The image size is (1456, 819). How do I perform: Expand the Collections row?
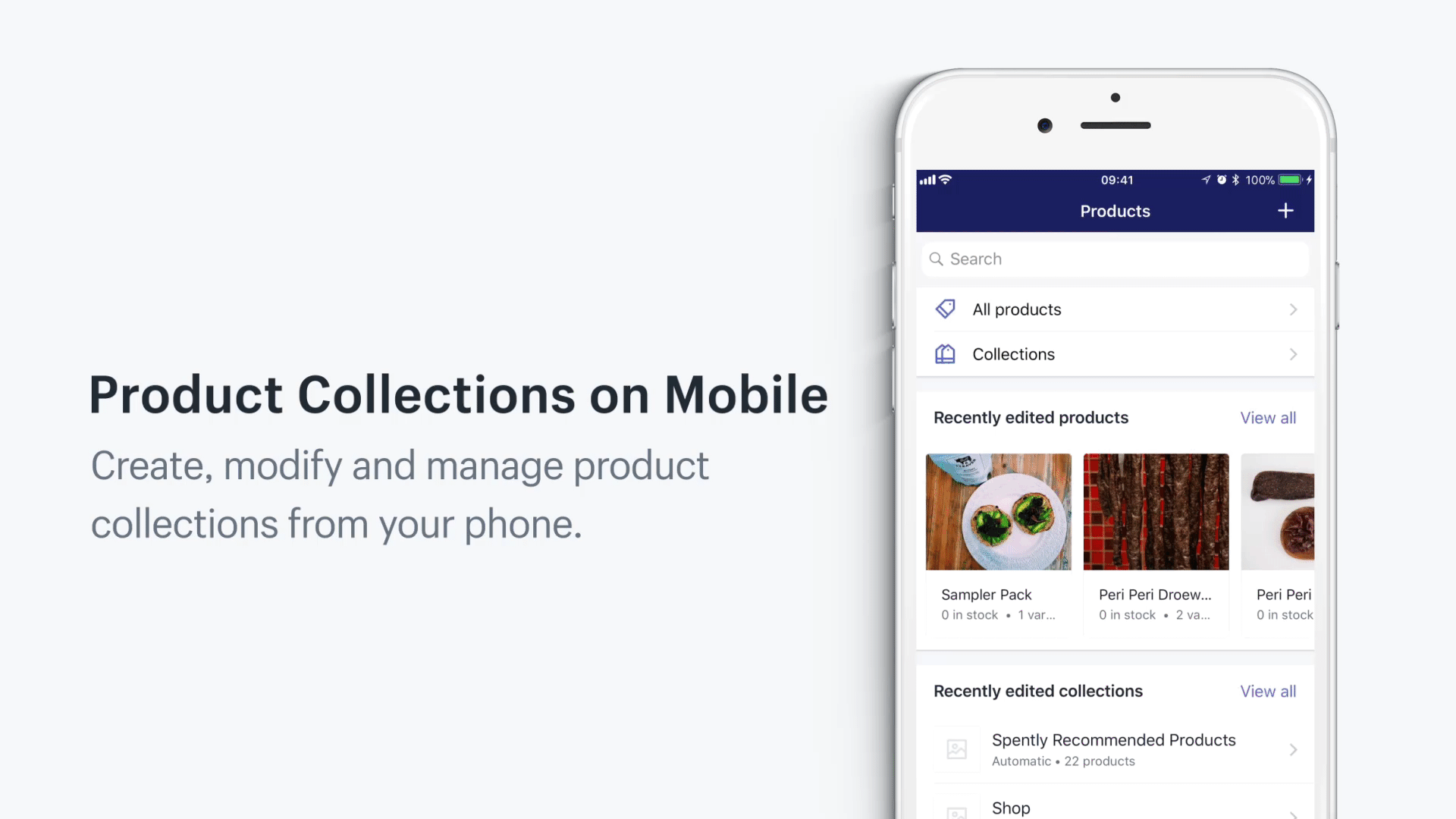pos(1113,354)
